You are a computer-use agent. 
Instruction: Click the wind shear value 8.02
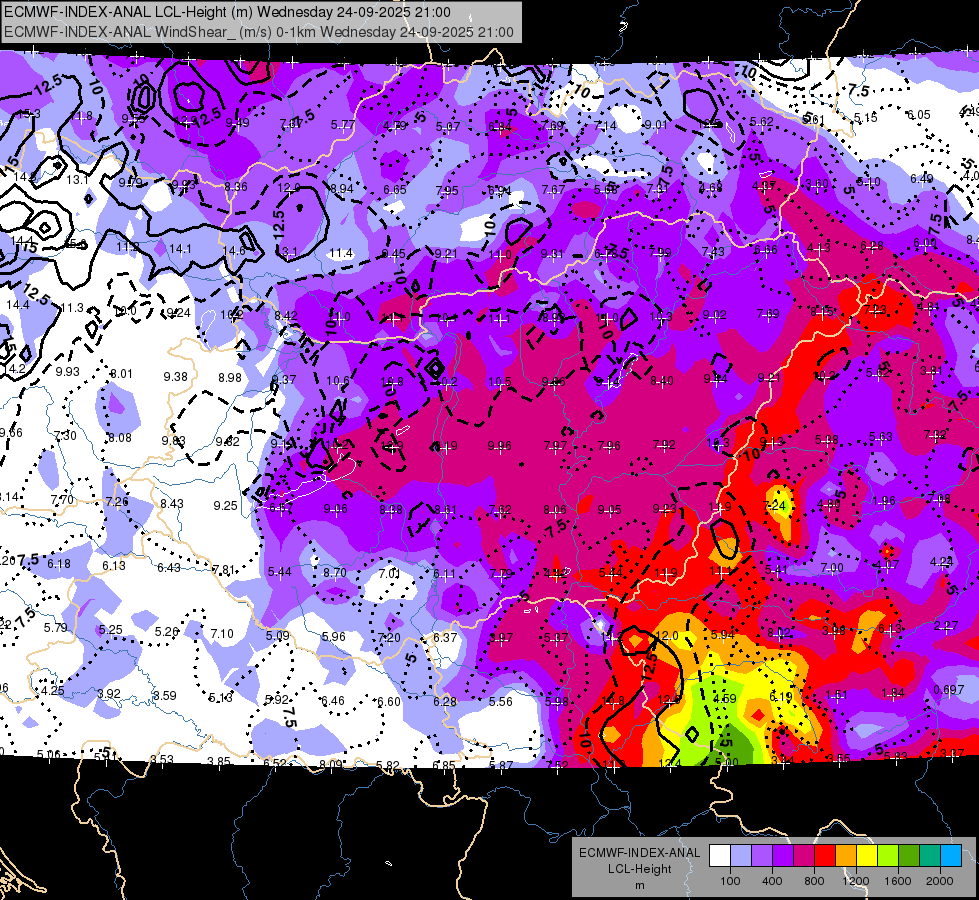pos(779,632)
